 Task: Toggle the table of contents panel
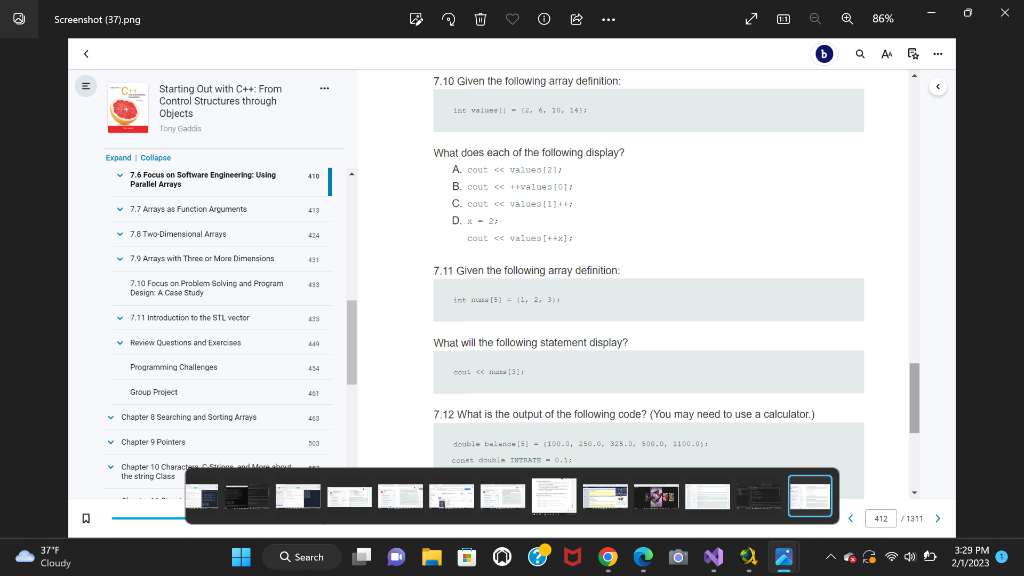[x=86, y=86]
